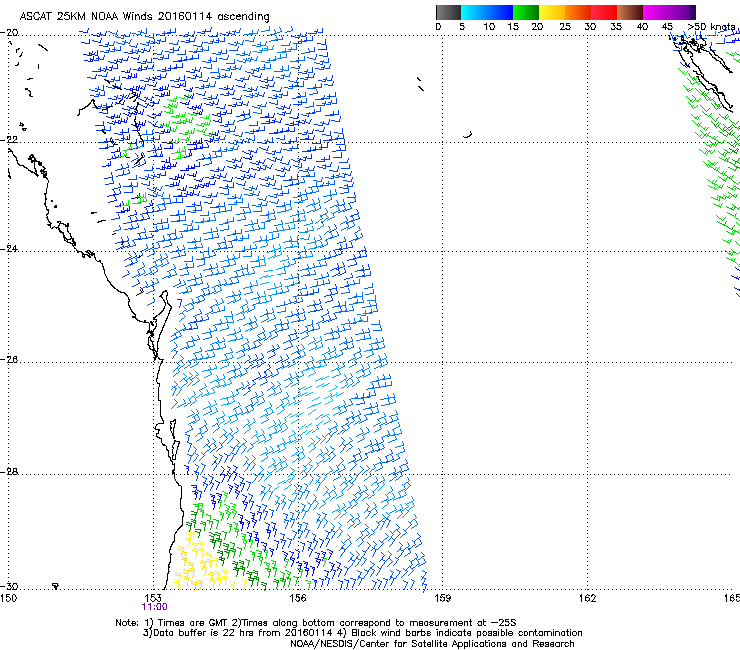Select the gray 0-5 knots color swatch

coord(448,12)
